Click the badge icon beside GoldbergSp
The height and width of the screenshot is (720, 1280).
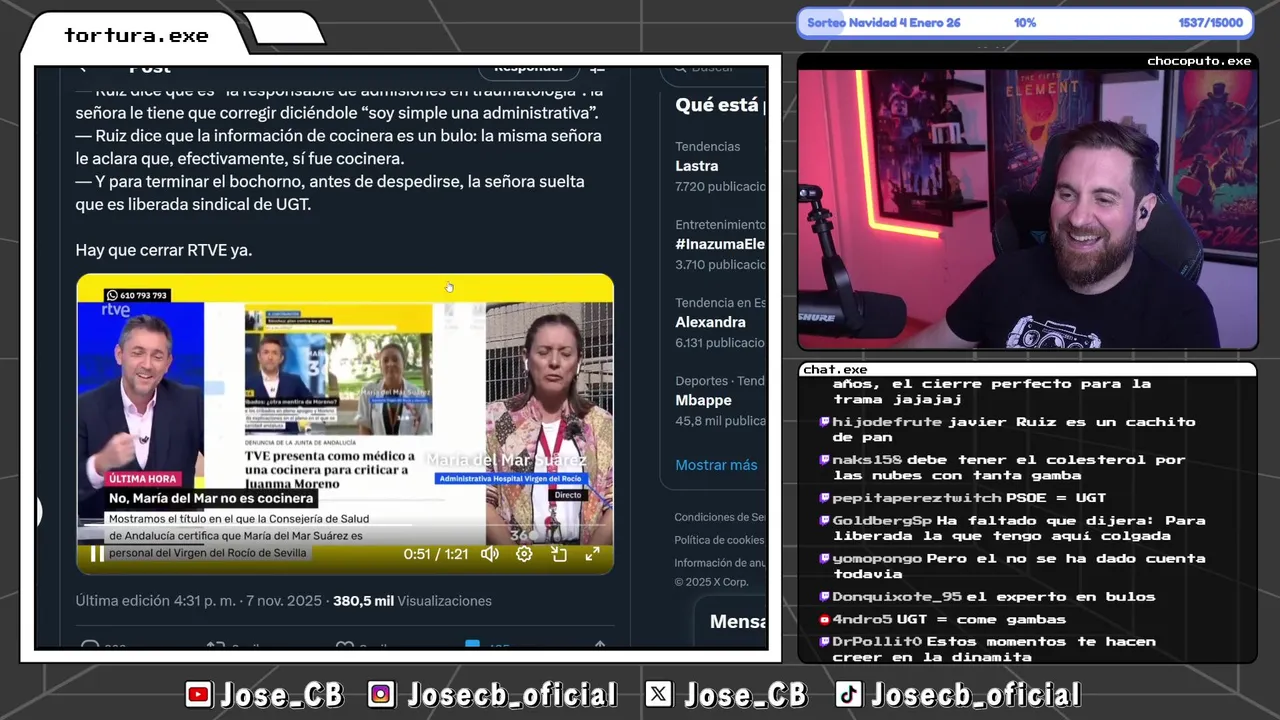[x=825, y=521]
